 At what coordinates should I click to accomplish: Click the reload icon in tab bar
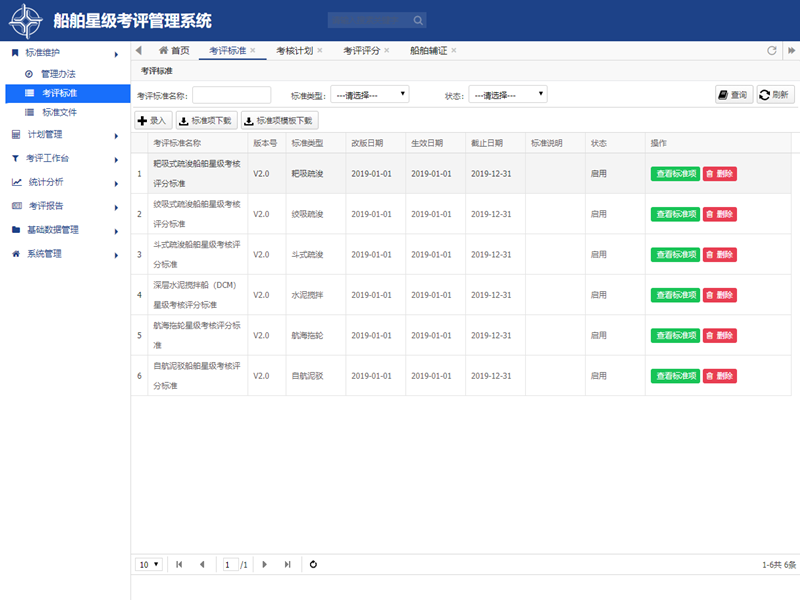(x=771, y=51)
